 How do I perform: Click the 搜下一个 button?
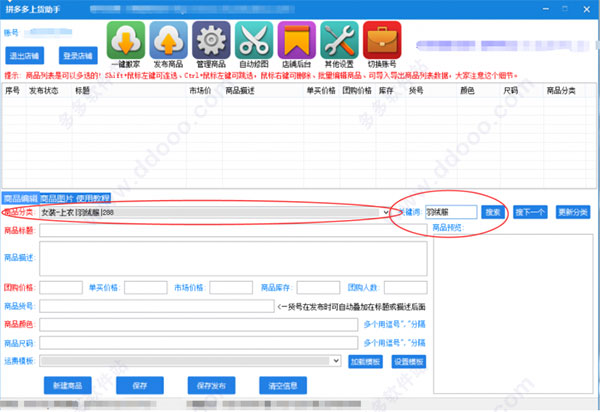click(530, 212)
